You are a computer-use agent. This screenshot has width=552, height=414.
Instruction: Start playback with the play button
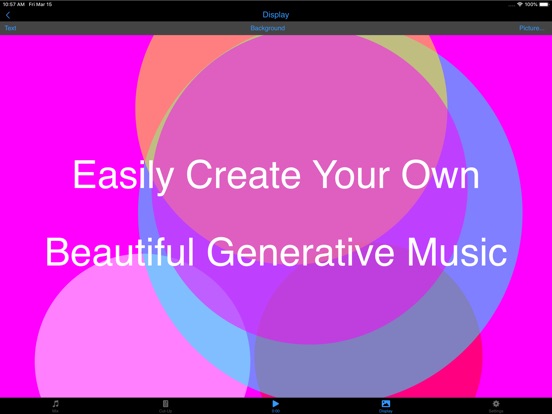[276, 404]
